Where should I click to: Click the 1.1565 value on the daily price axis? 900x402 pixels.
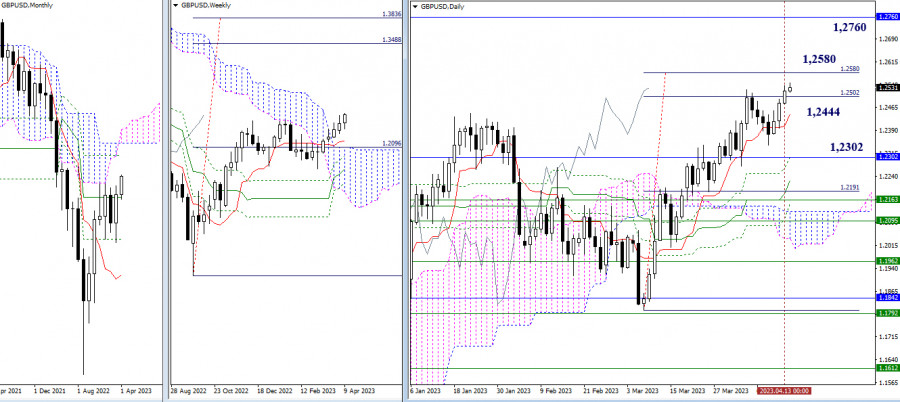[x=887, y=382]
